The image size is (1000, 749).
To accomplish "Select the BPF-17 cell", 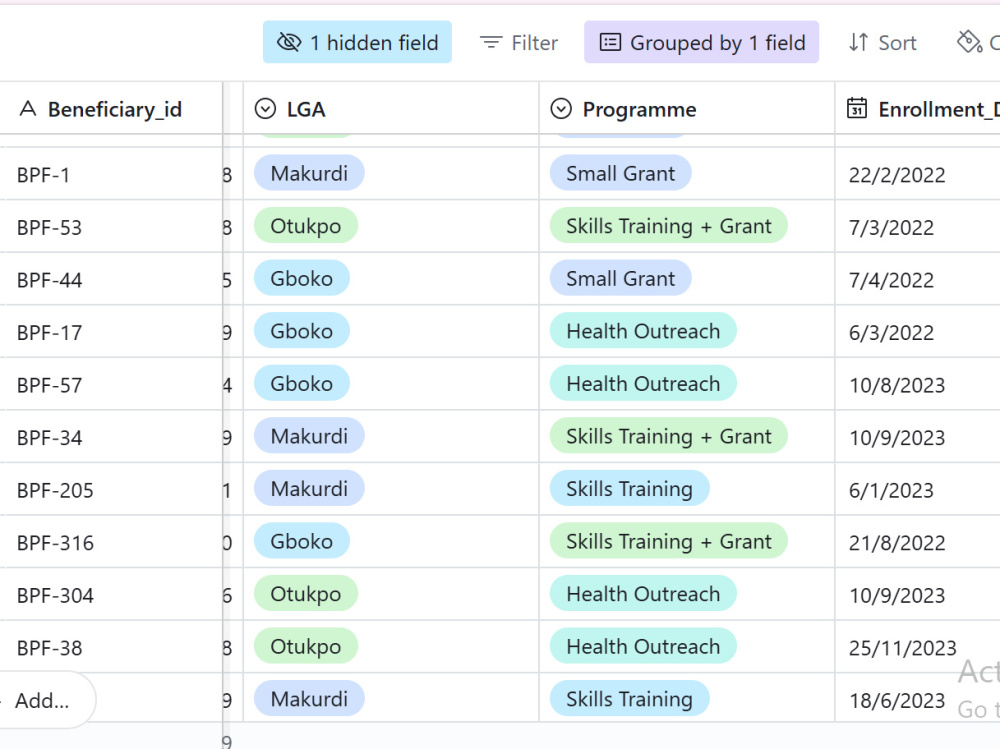I will [111, 332].
